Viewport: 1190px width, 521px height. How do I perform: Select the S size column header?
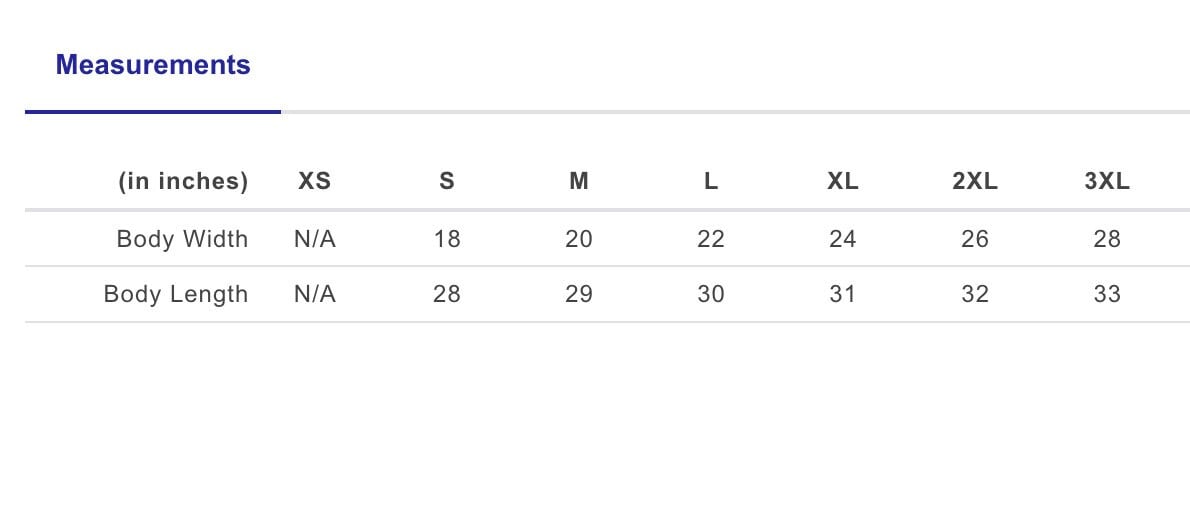(447, 181)
